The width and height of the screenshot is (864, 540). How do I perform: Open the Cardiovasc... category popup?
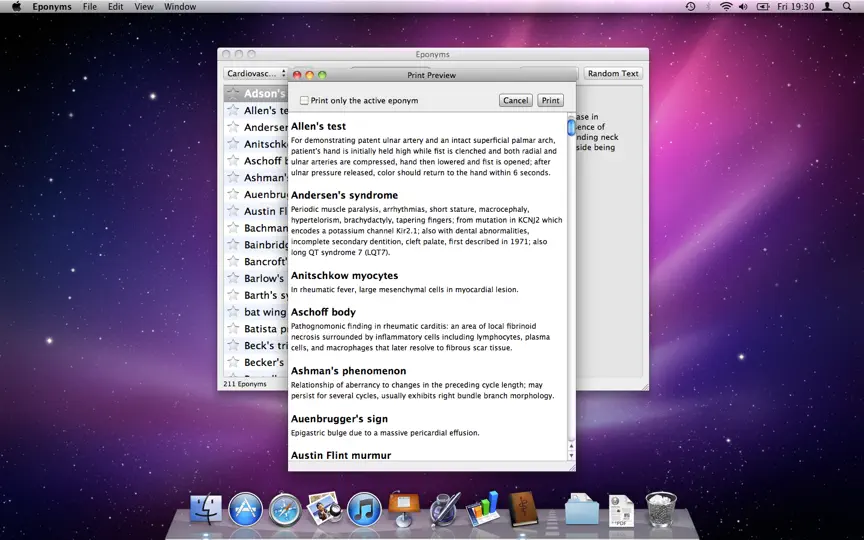(256, 73)
